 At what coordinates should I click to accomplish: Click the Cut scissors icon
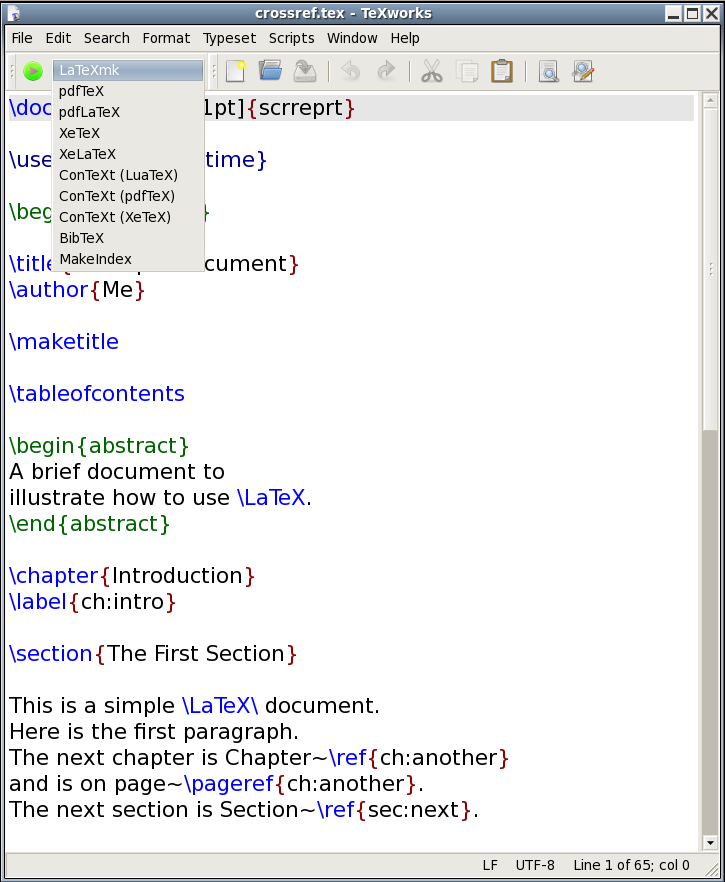tap(431, 71)
